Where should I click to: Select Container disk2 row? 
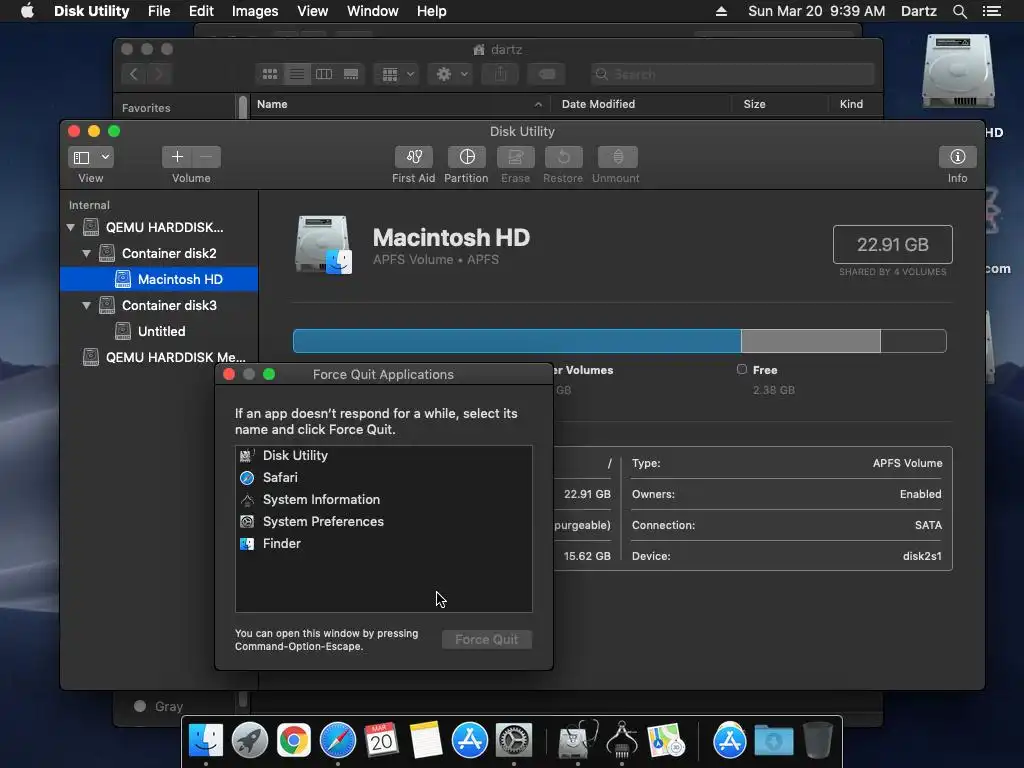159,253
